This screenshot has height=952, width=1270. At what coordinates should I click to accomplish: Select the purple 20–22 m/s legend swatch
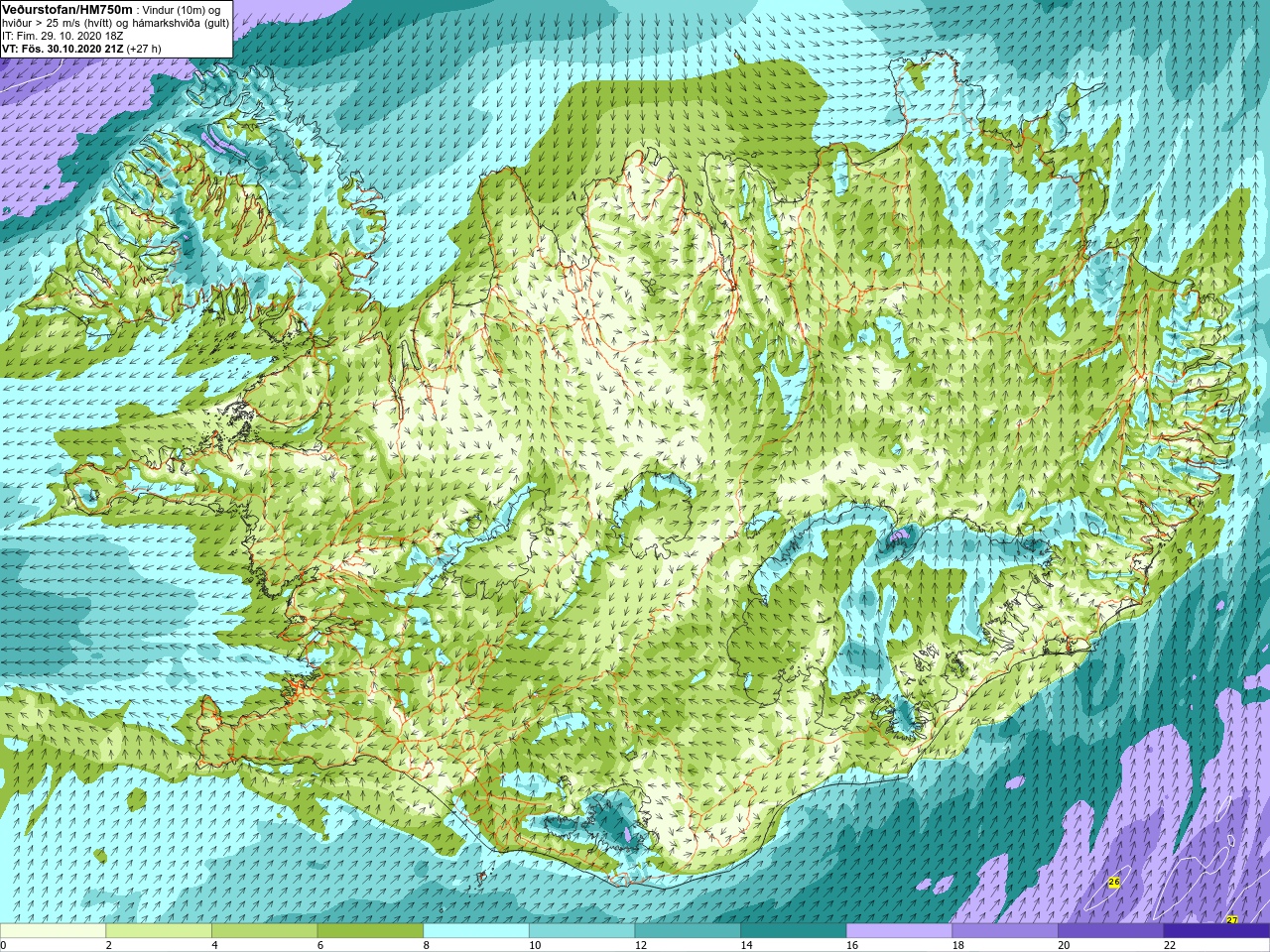pos(1111,931)
